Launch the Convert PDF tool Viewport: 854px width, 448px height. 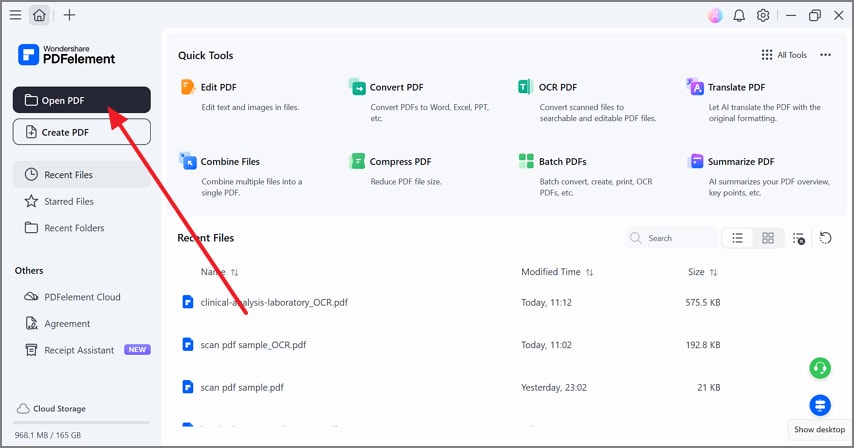396,88
